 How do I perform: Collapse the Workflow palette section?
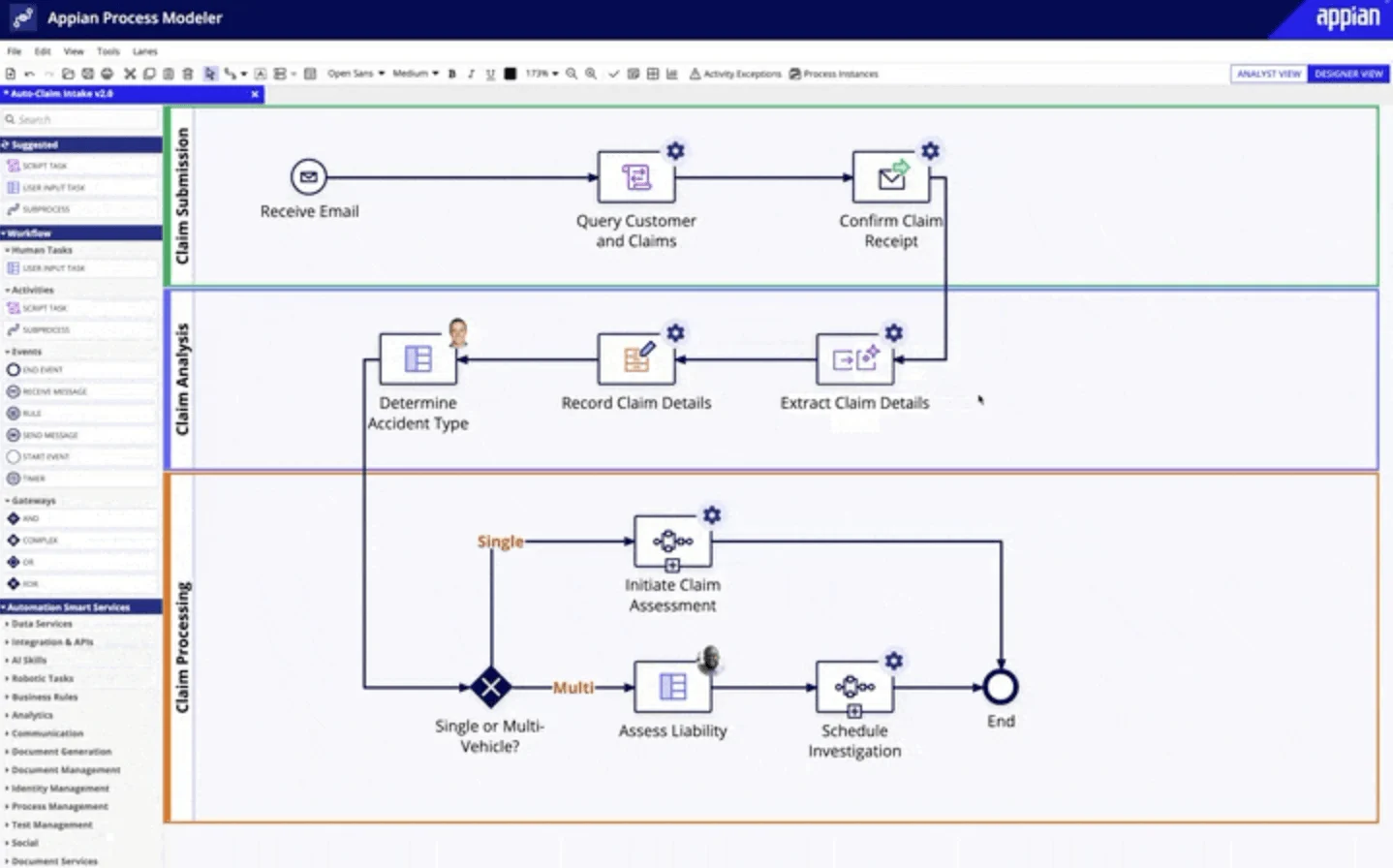click(x=81, y=232)
